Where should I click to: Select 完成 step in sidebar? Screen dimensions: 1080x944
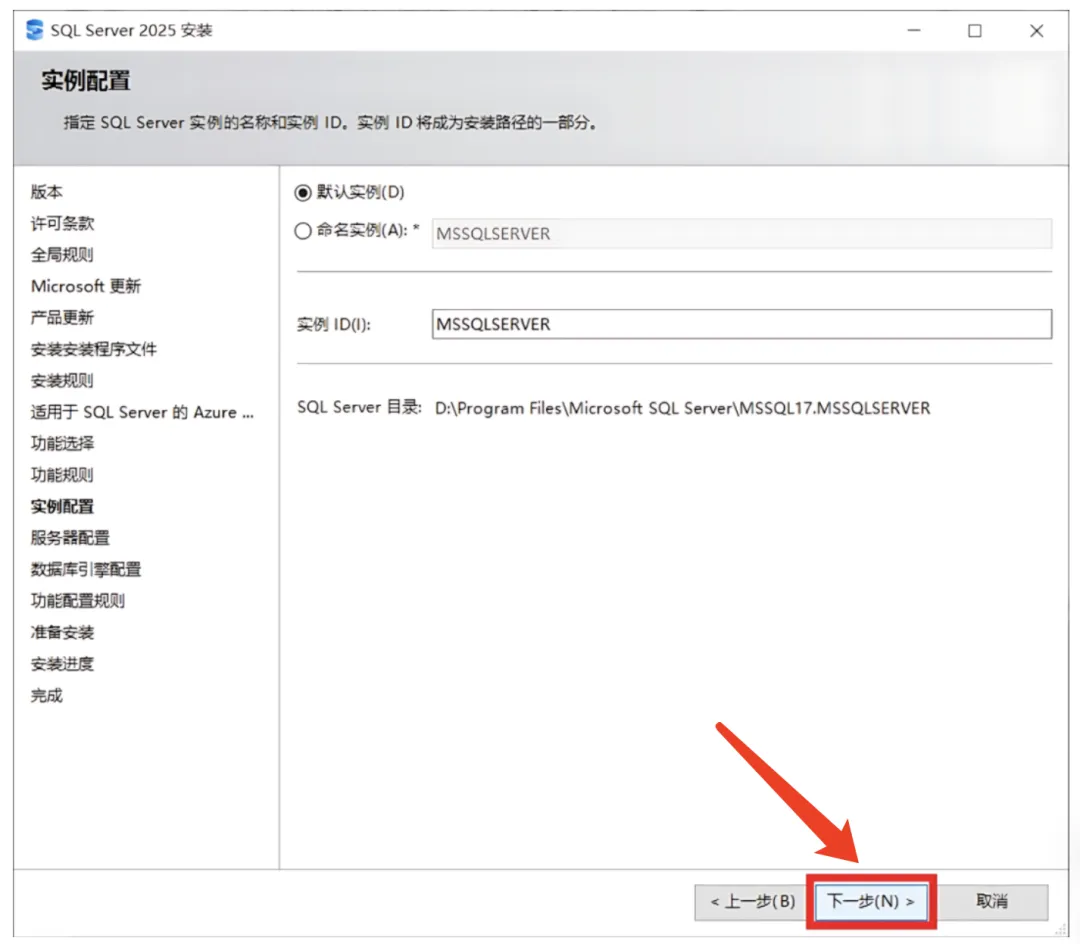click(x=47, y=695)
